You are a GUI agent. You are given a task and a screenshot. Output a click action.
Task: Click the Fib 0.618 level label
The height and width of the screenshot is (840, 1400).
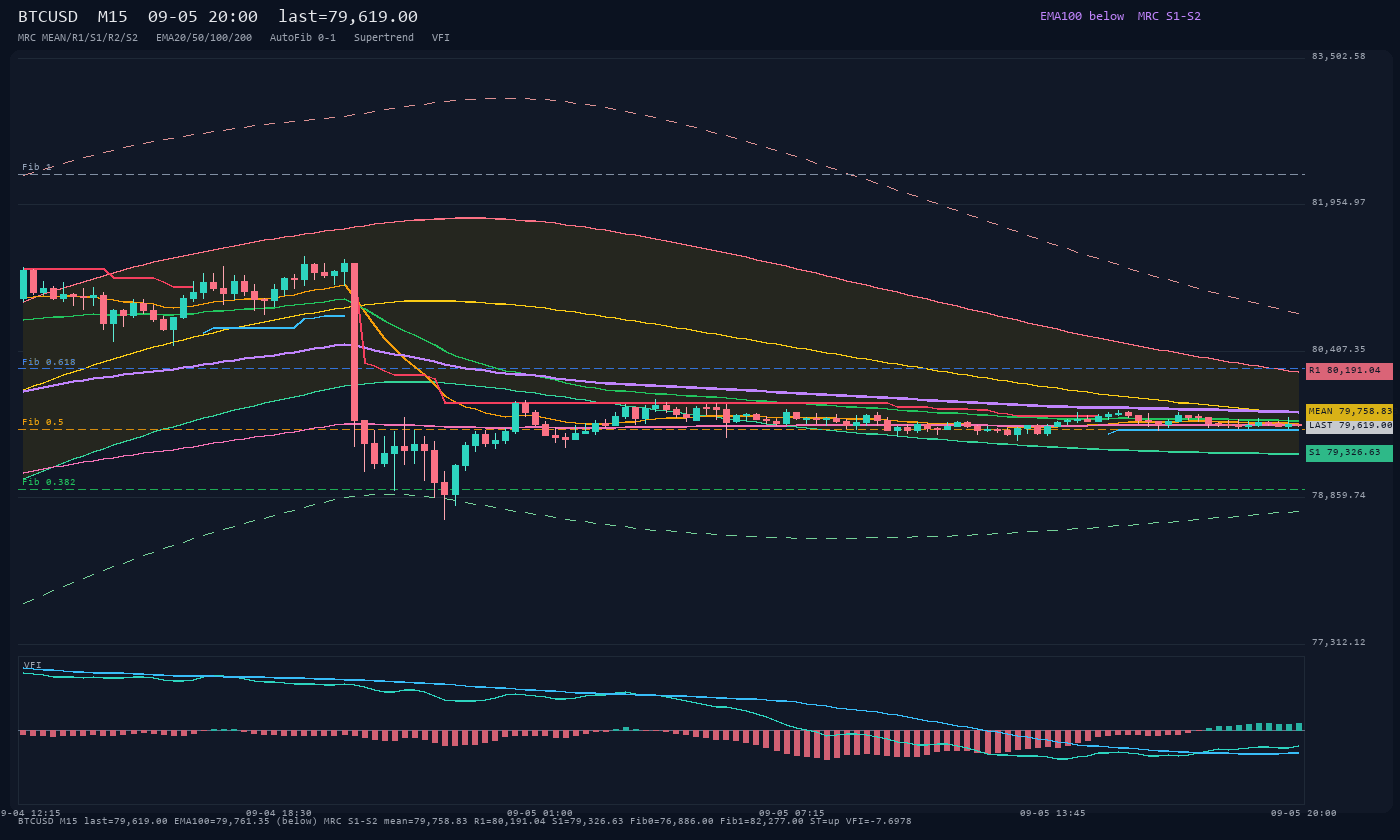[49, 362]
